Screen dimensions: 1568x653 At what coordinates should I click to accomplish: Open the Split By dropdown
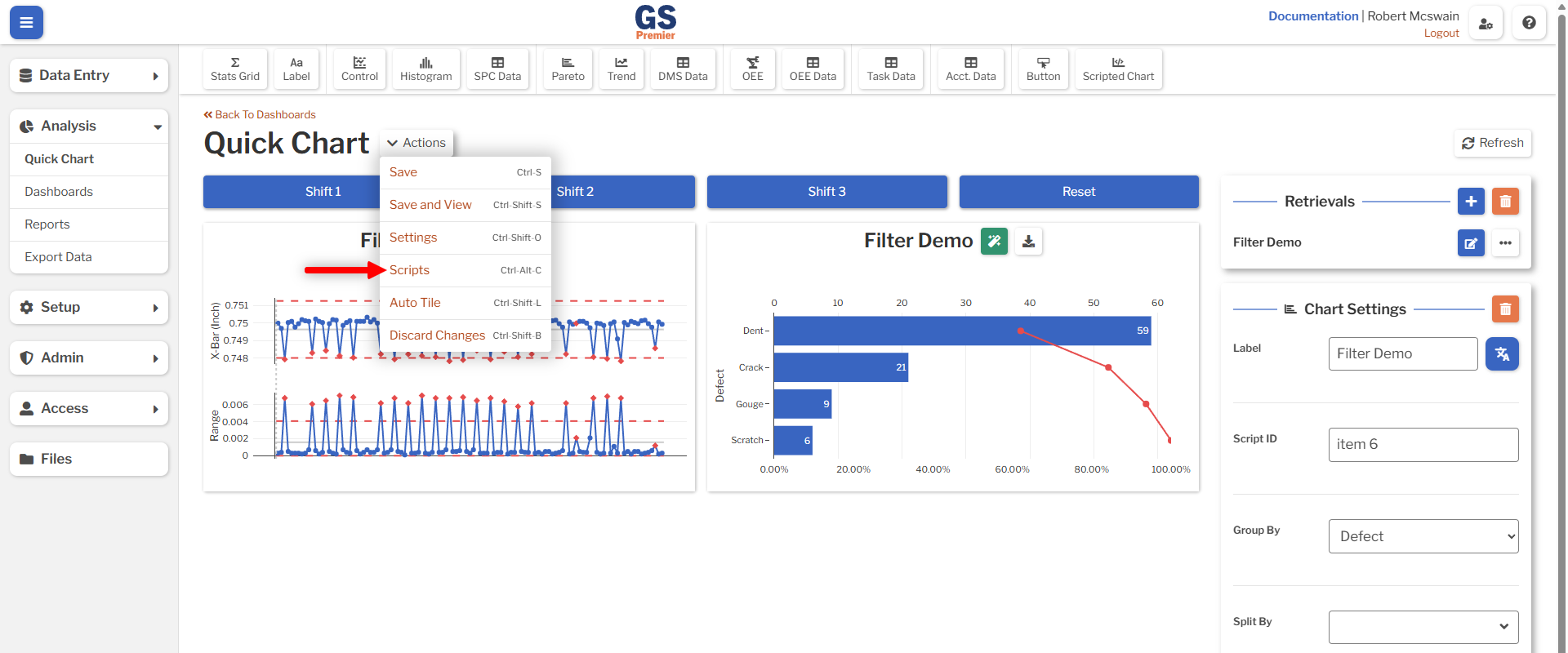1423,627
